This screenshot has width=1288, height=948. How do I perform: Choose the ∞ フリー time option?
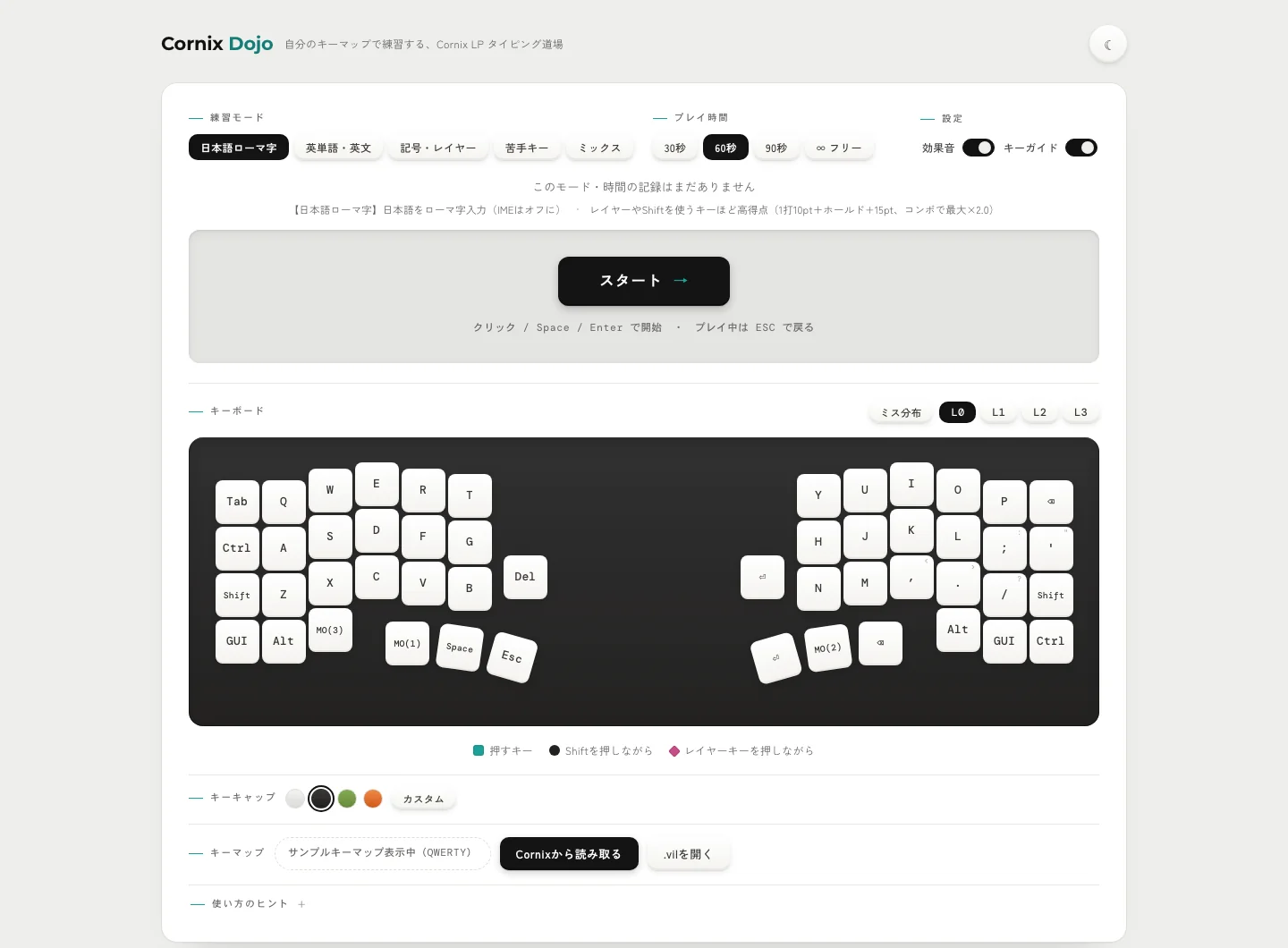pos(839,148)
